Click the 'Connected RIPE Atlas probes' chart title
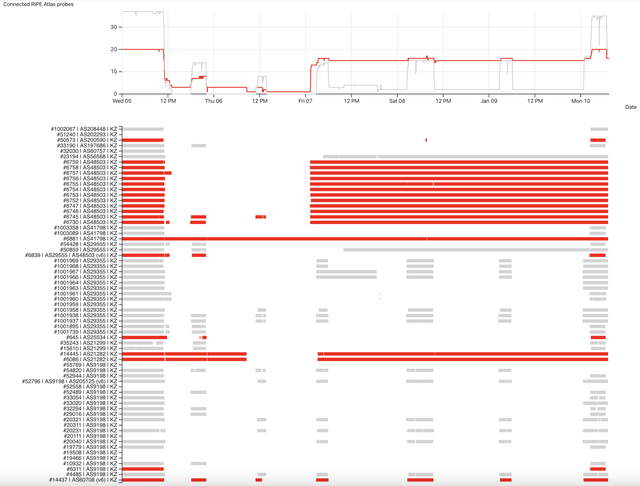The width and height of the screenshot is (640, 486). (38, 4)
